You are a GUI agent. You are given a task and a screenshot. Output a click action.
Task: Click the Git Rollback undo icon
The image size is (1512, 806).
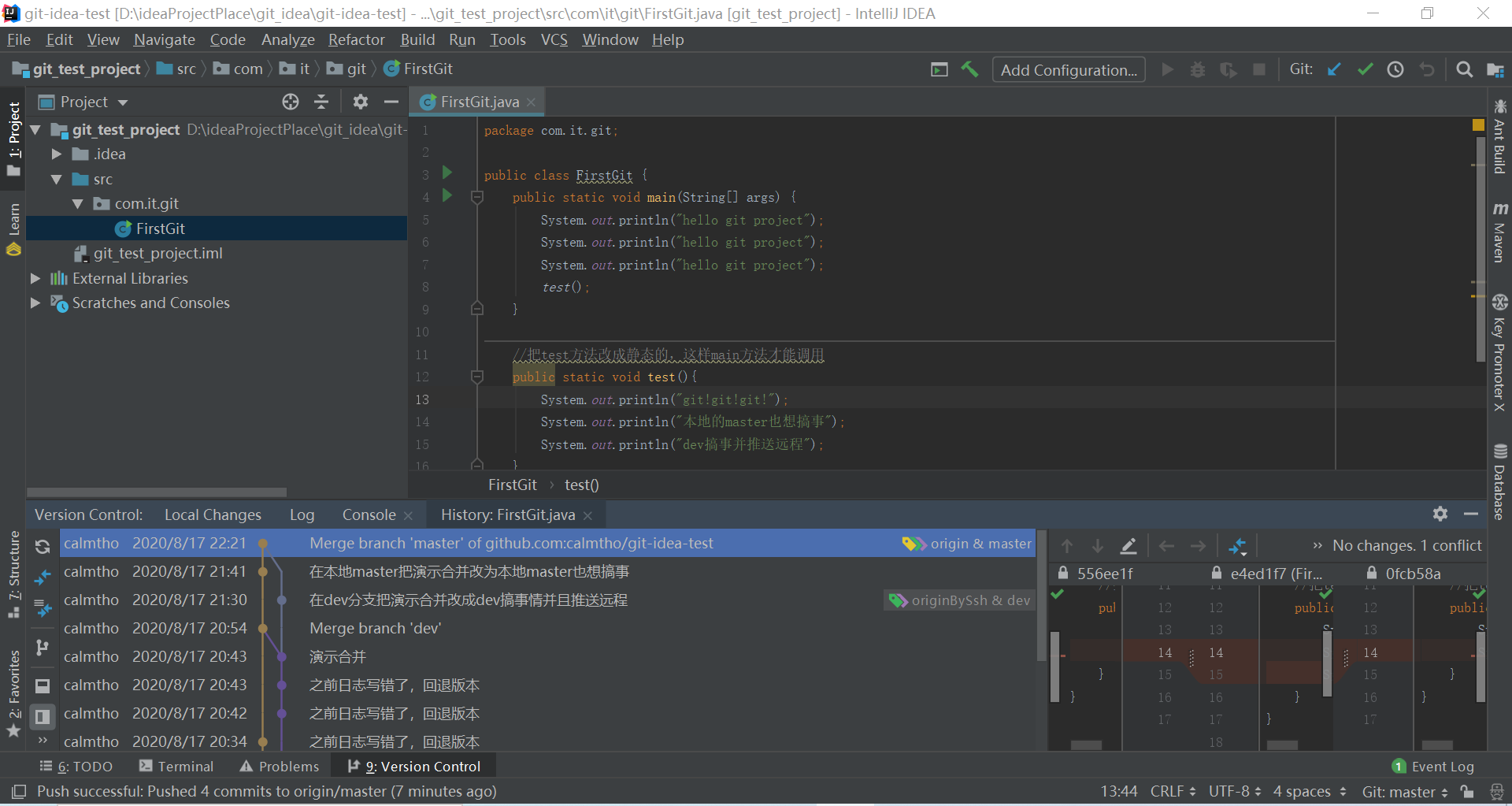point(1426,69)
